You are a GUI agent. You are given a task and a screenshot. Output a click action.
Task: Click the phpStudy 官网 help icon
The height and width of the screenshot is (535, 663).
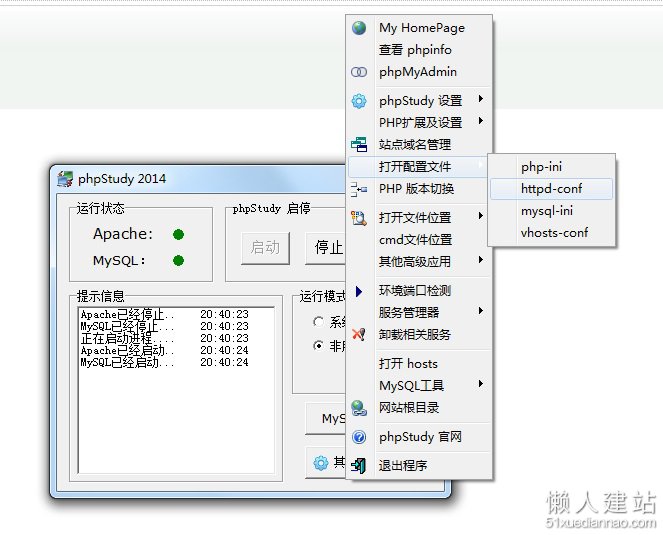(359, 437)
